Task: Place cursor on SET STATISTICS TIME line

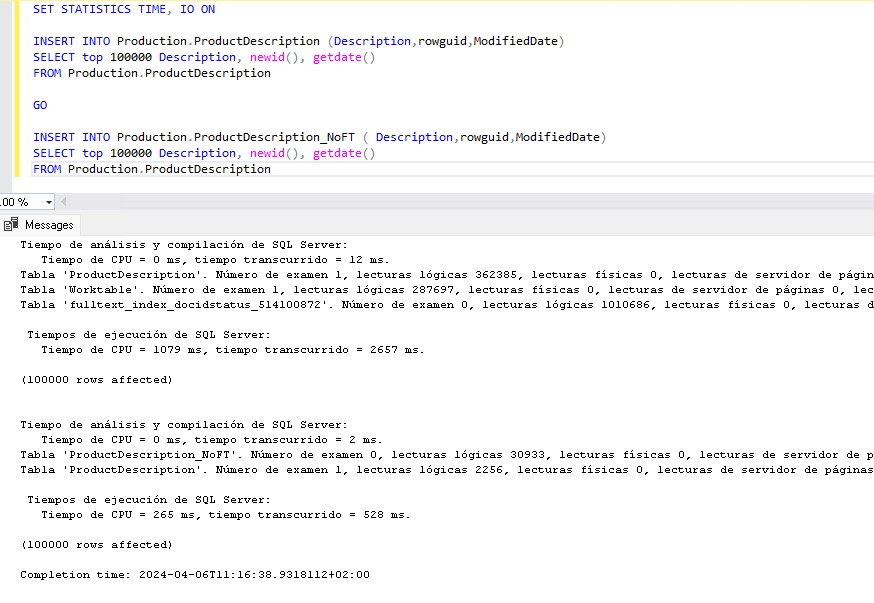Action: (x=120, y=9)
